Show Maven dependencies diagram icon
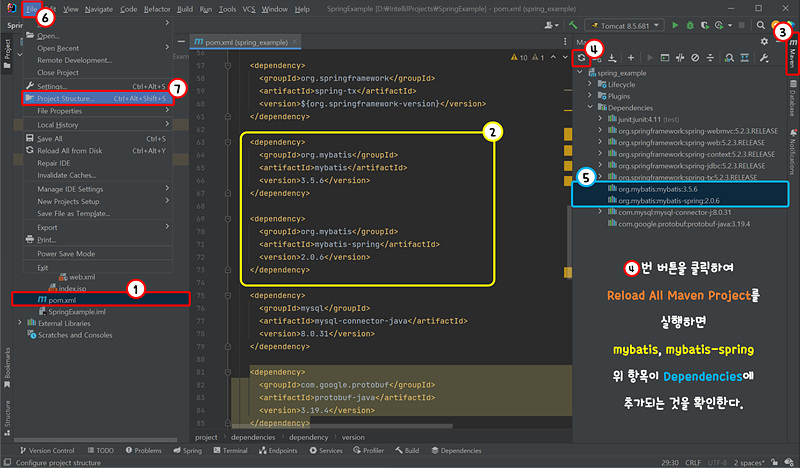 (745, 58)
